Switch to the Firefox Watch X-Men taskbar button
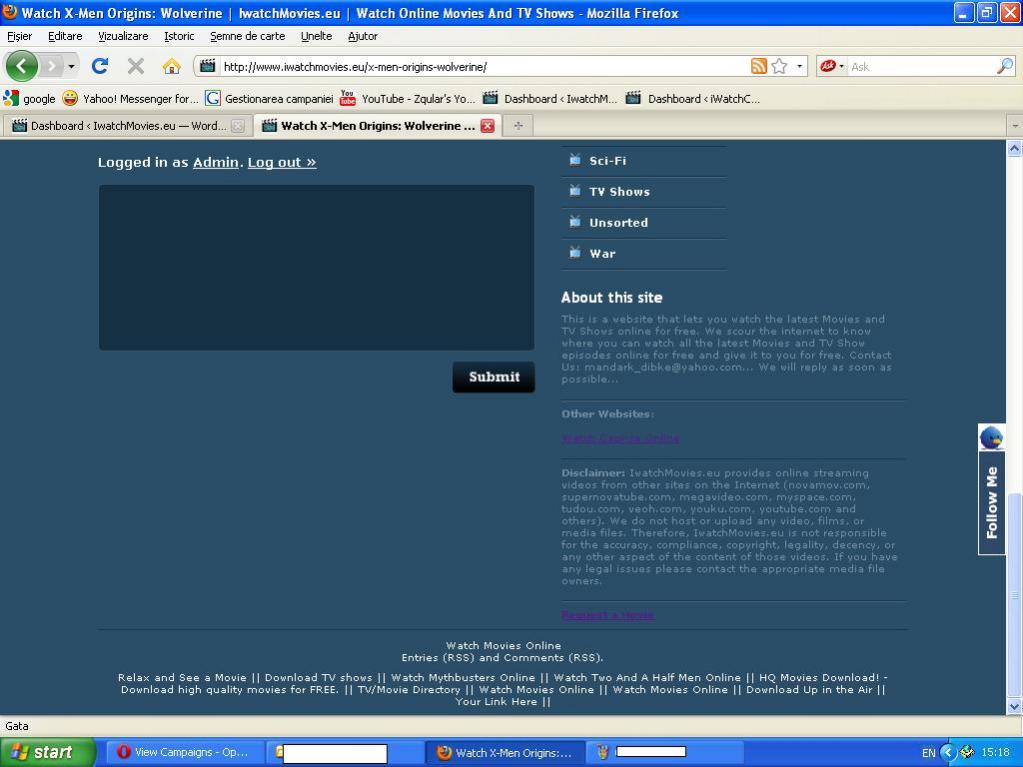This screenshot has height=767, width=1023. click(x=504, y=752)
